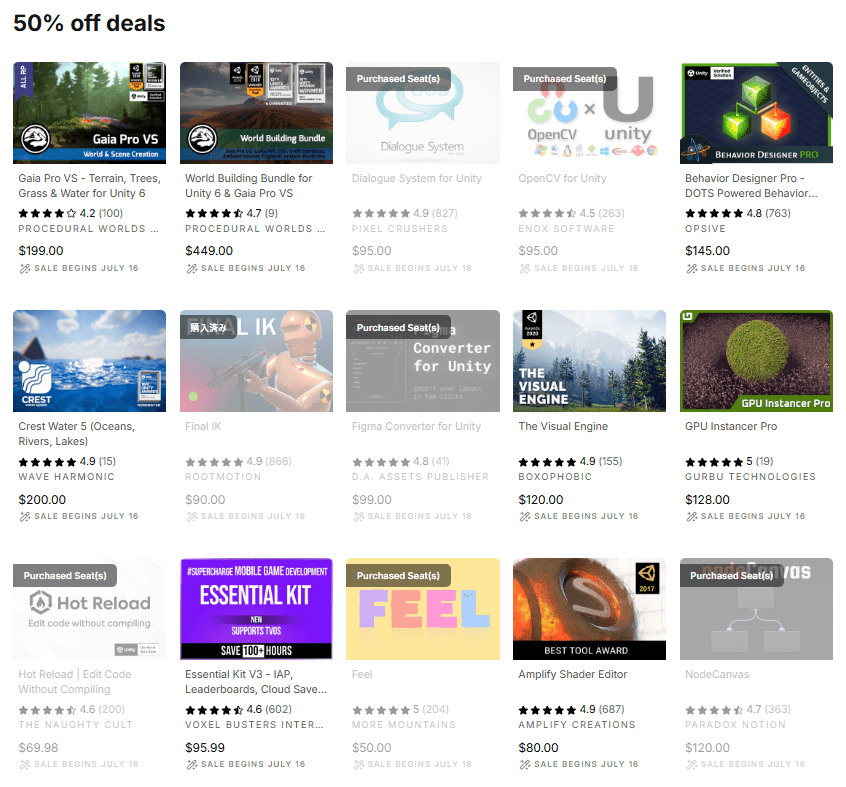846x787 pixels.
Task: Open publisher GURBU TECHNOLOGIES
Action: point(751,477)
